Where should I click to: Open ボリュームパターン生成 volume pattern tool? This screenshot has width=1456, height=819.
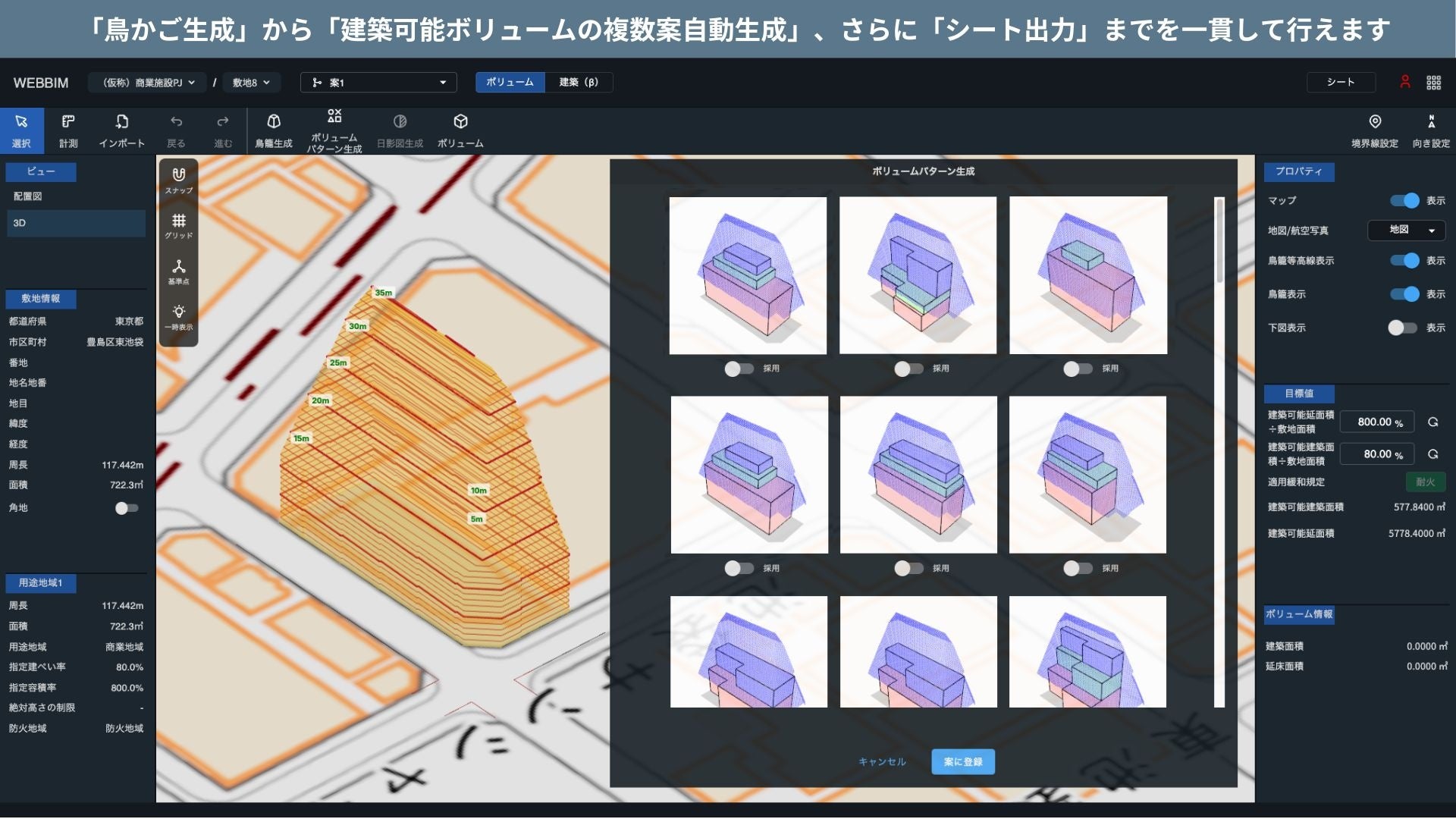click(x=334, y=117)
